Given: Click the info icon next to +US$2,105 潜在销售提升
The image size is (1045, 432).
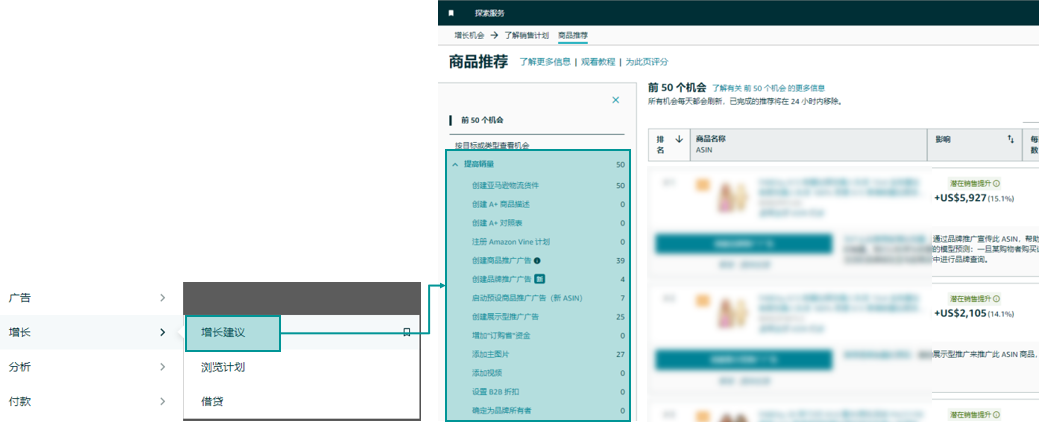Looking at the screenshot, I should pos(996,299).
